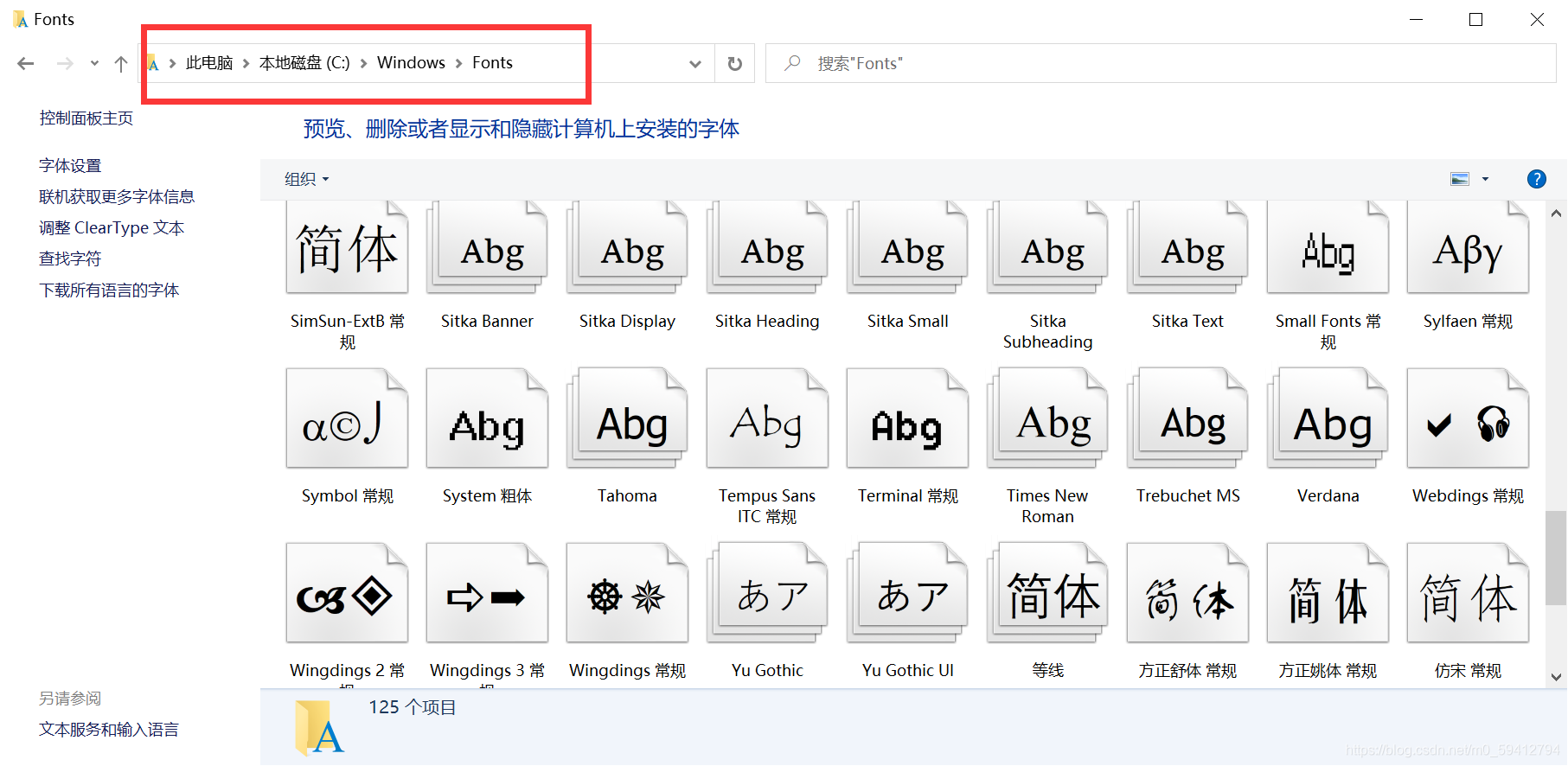The height and width of the screenshot is (766, 1568).
Task: Click the scrollbar up arrow
Action: click(1556, 213)
